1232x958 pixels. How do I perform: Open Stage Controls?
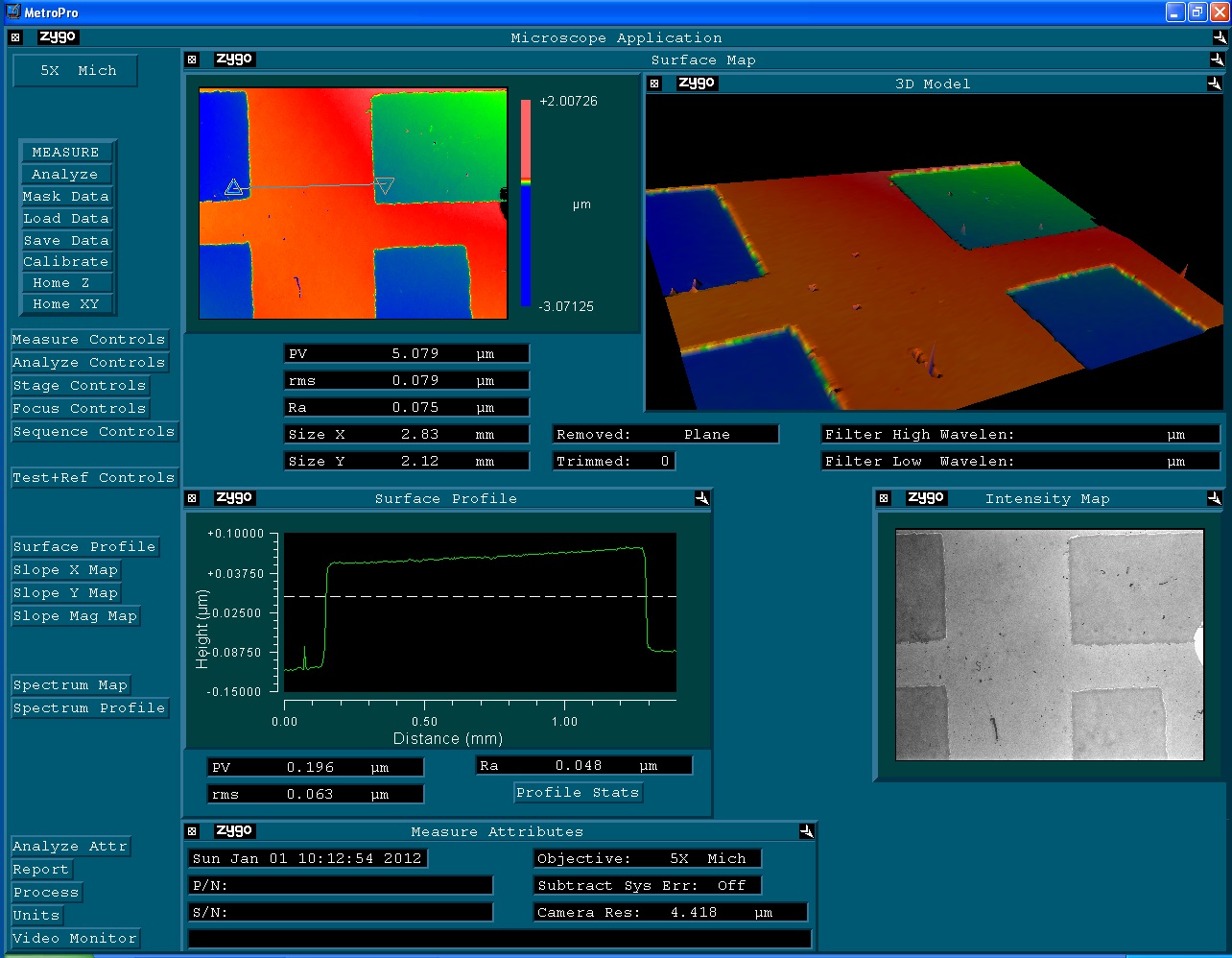(x=80, y=386)
